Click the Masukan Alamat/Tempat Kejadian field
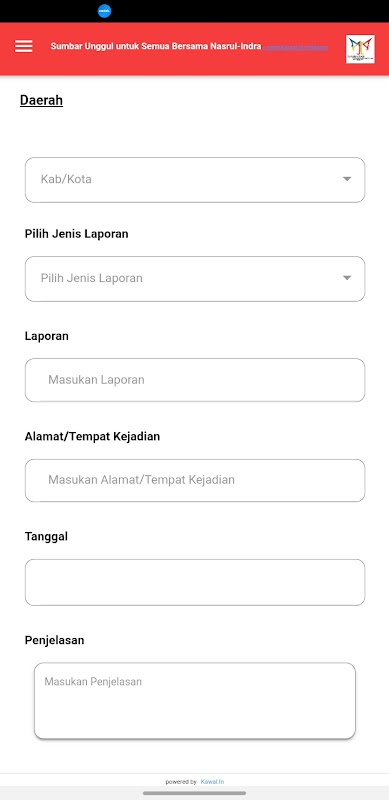The image size is (389, 800). tap(195, 480)
